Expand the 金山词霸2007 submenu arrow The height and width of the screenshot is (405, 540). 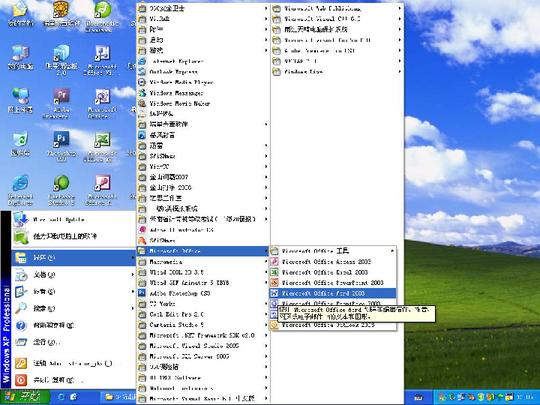266,177
